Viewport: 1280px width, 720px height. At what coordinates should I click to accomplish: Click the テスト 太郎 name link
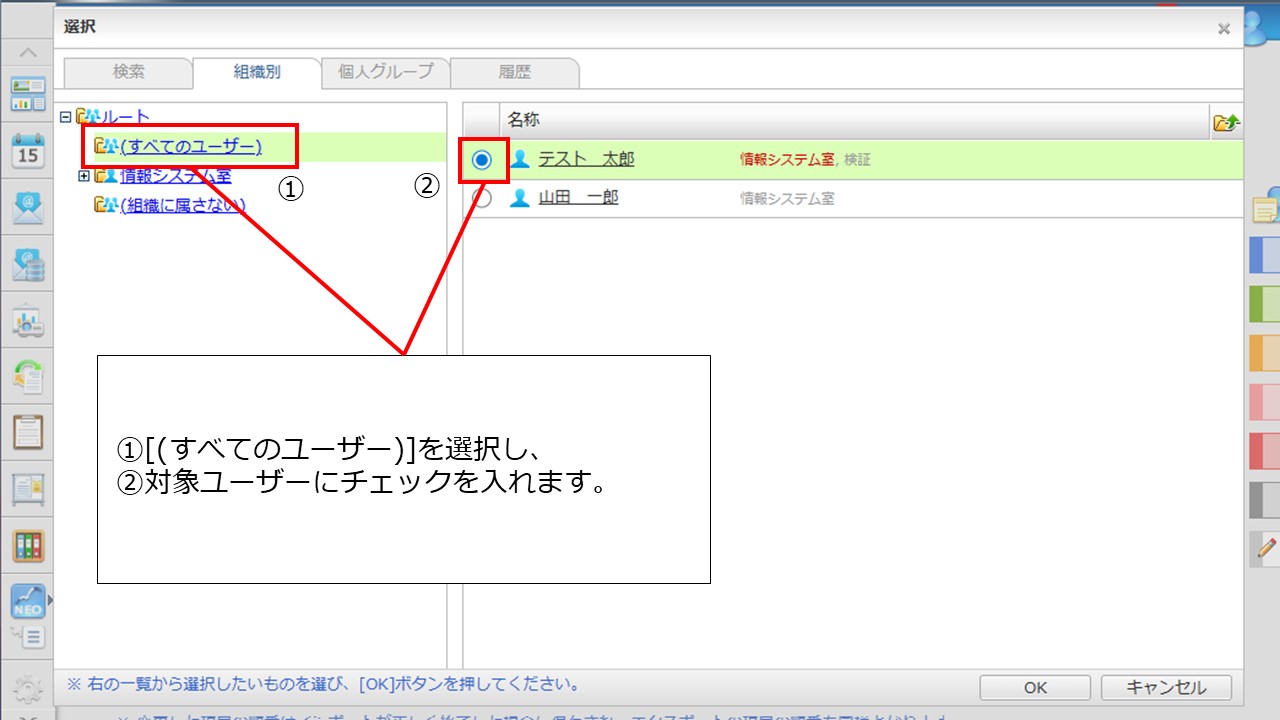point(586,159)
